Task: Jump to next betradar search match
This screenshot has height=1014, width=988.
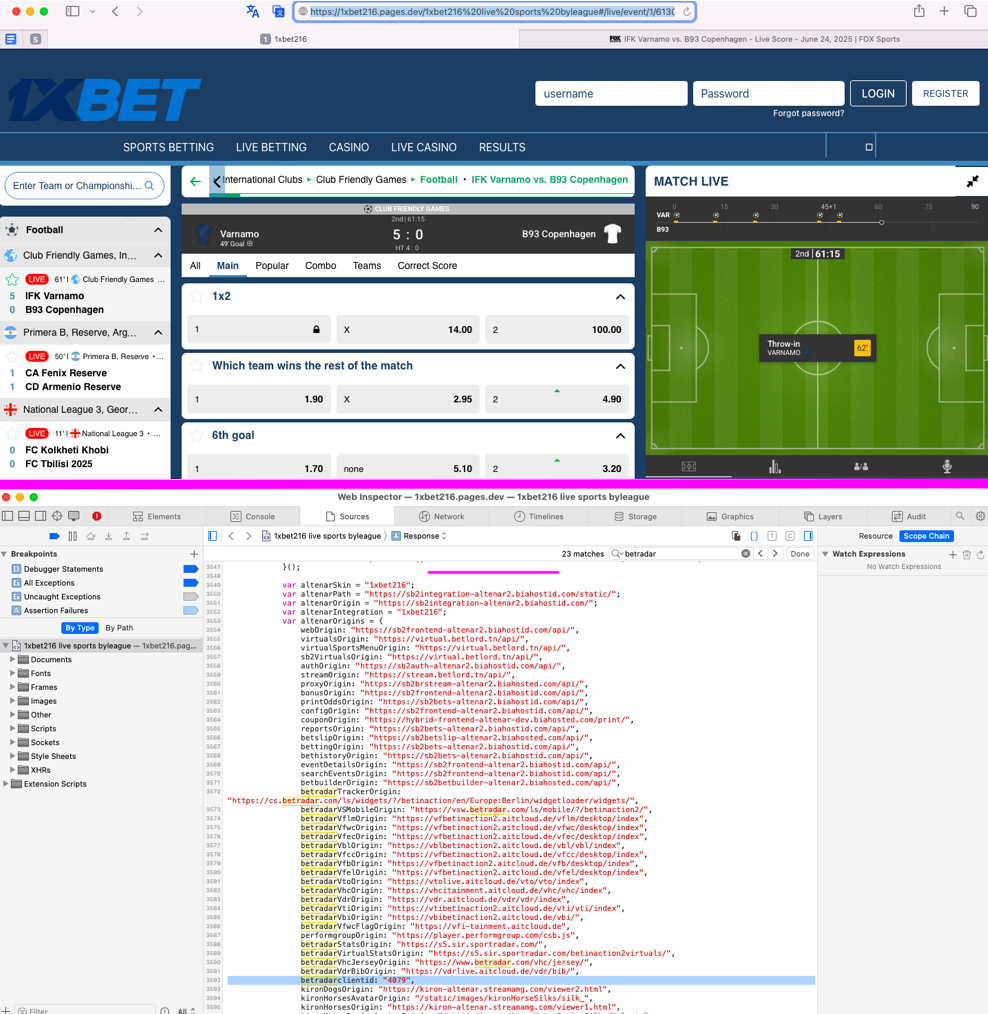Action: (775, 554)
